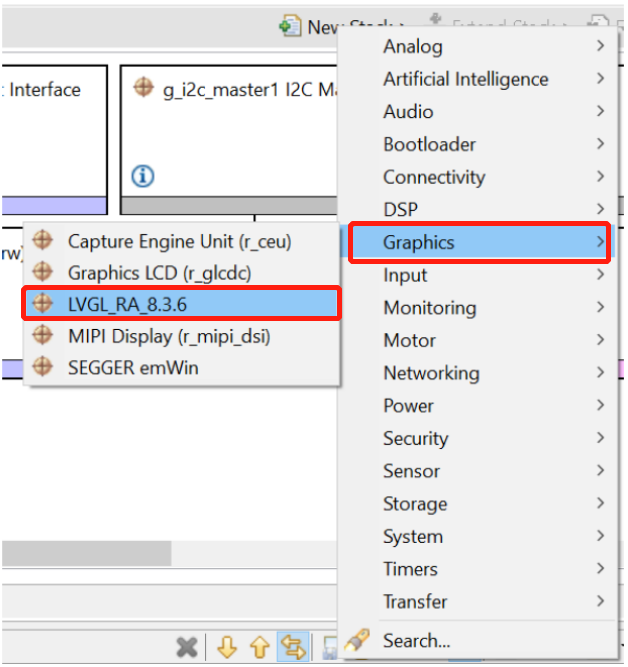Open the Networking submenu
Screen dimensions: 628x667
coord(478,373)
